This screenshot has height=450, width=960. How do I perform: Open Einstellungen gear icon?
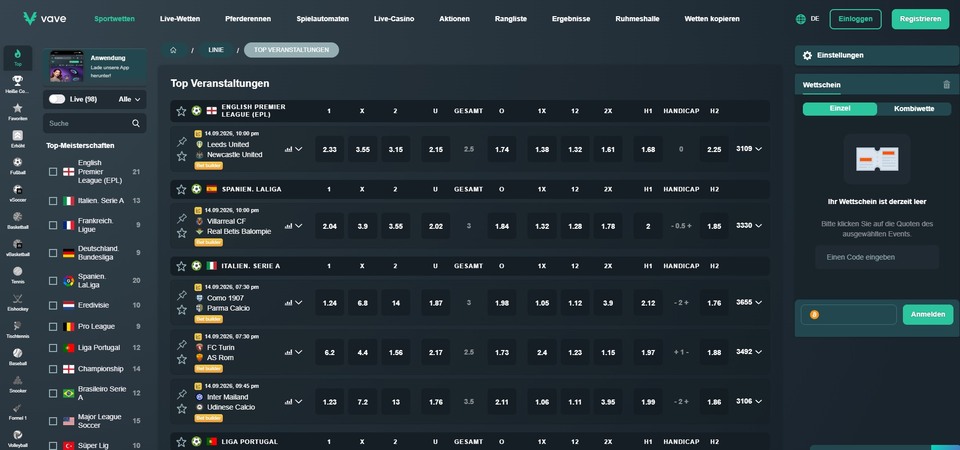point(807,55)
